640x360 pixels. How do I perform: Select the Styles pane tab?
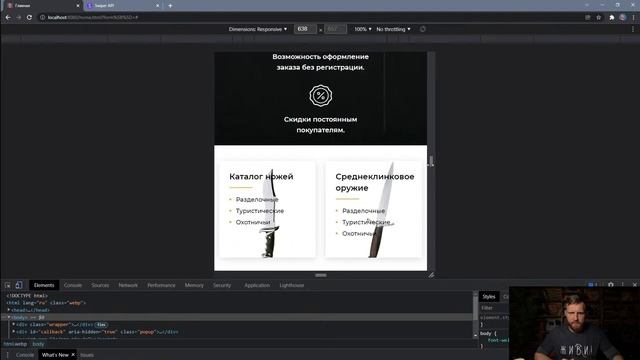coord(489,297)
